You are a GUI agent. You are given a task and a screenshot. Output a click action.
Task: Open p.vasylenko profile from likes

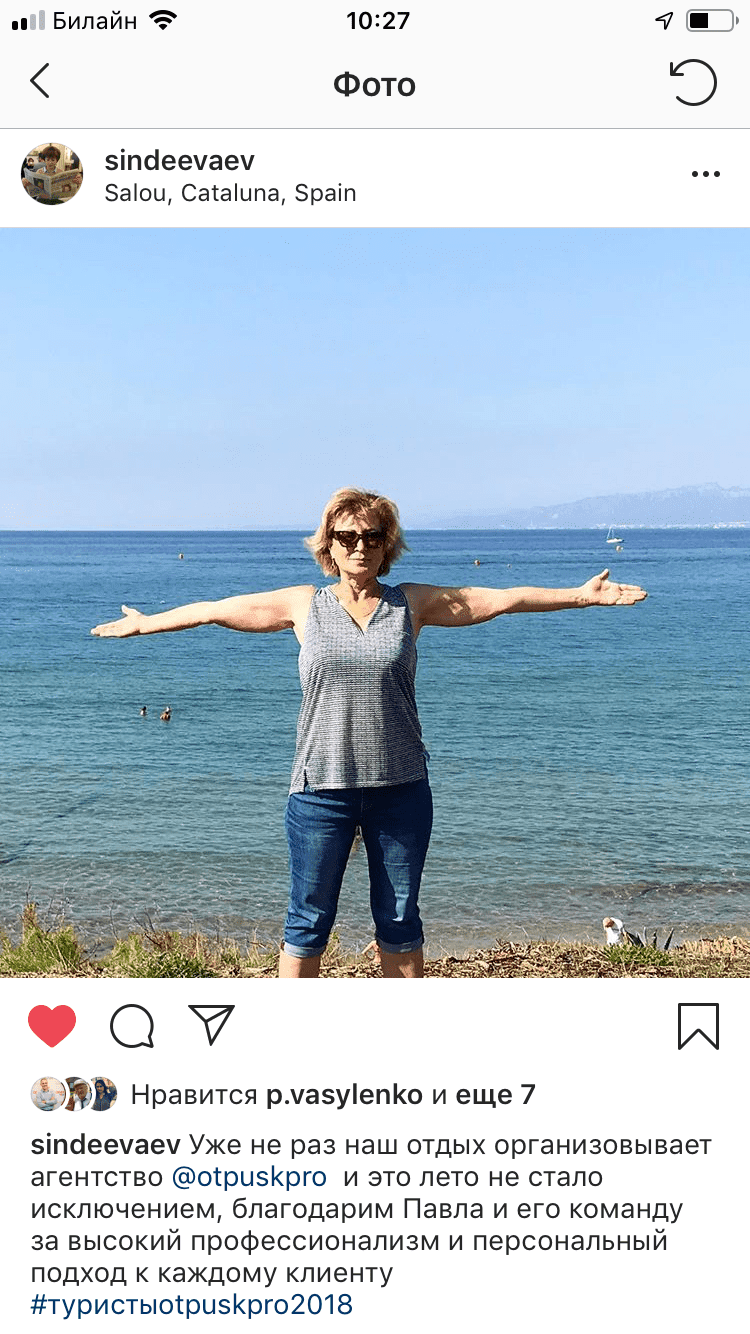coord(344,1095)
